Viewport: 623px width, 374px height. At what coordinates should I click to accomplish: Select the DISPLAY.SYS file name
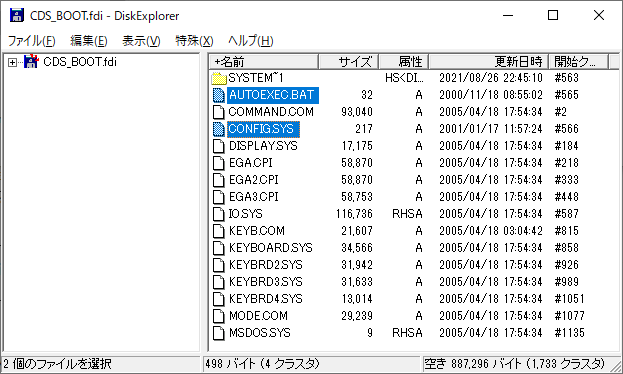pyautogui.click(x=263, y=146)
